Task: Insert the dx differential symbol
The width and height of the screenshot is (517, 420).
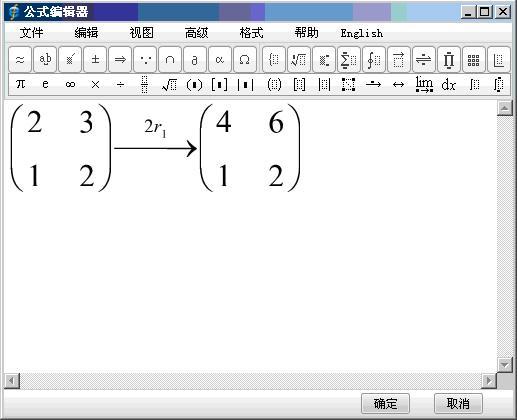Action: [449, 85]
